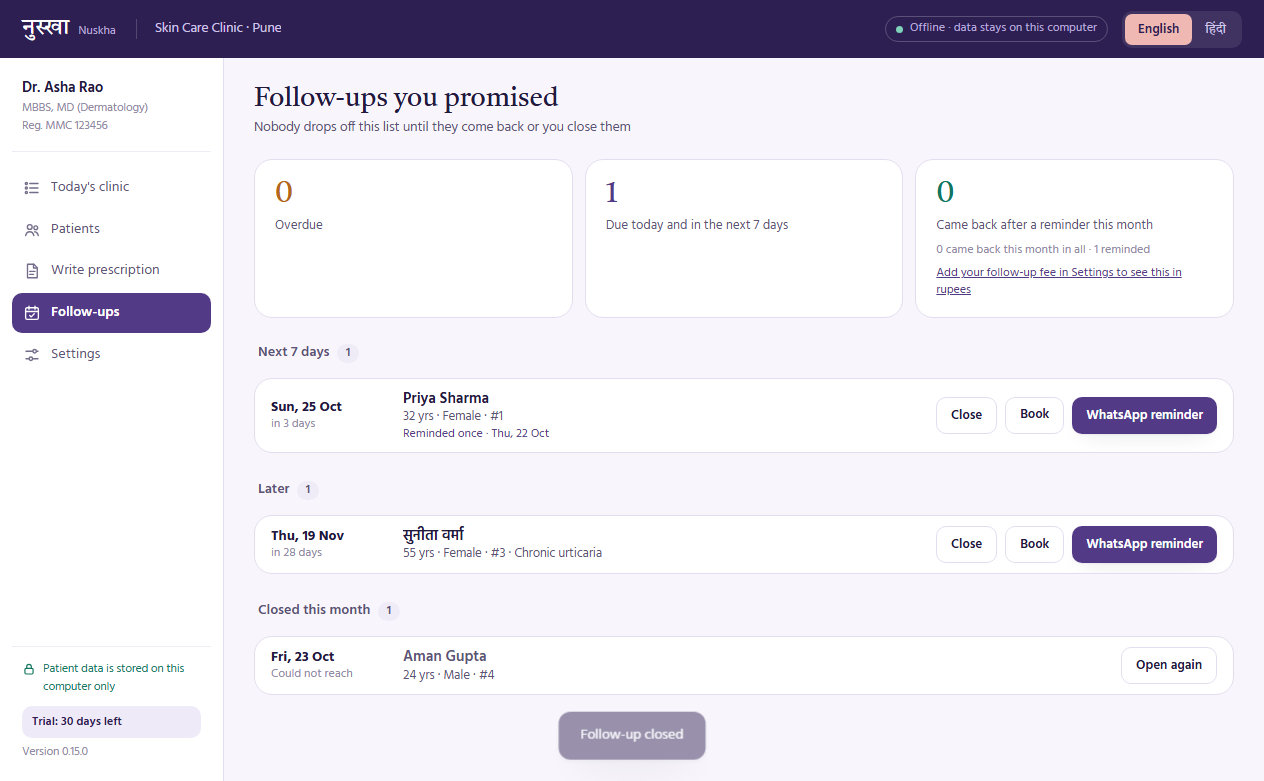Click patient name Aman Gupta

tap(445, 656)
